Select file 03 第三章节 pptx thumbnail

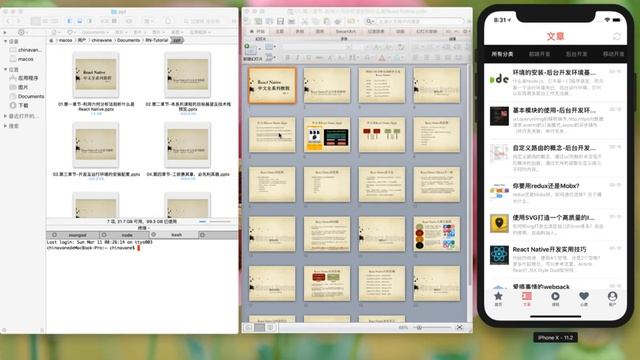pyautogui.click(x=96, y=145)
